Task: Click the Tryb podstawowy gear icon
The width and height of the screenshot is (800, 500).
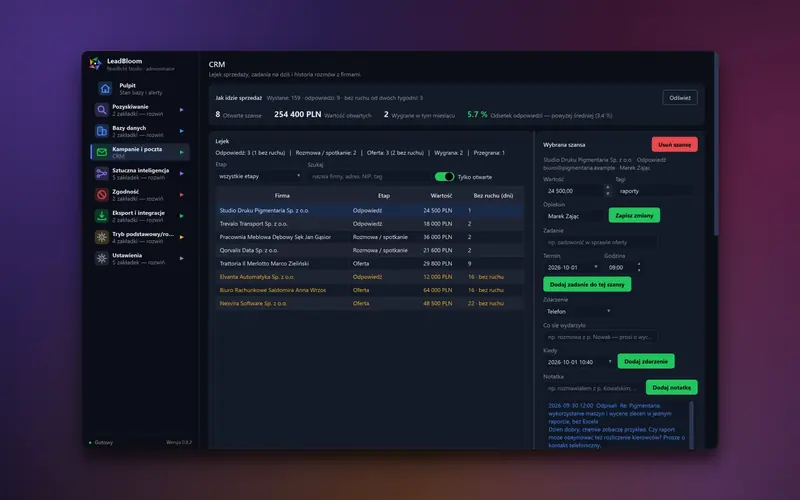Action: click(102, 237)
